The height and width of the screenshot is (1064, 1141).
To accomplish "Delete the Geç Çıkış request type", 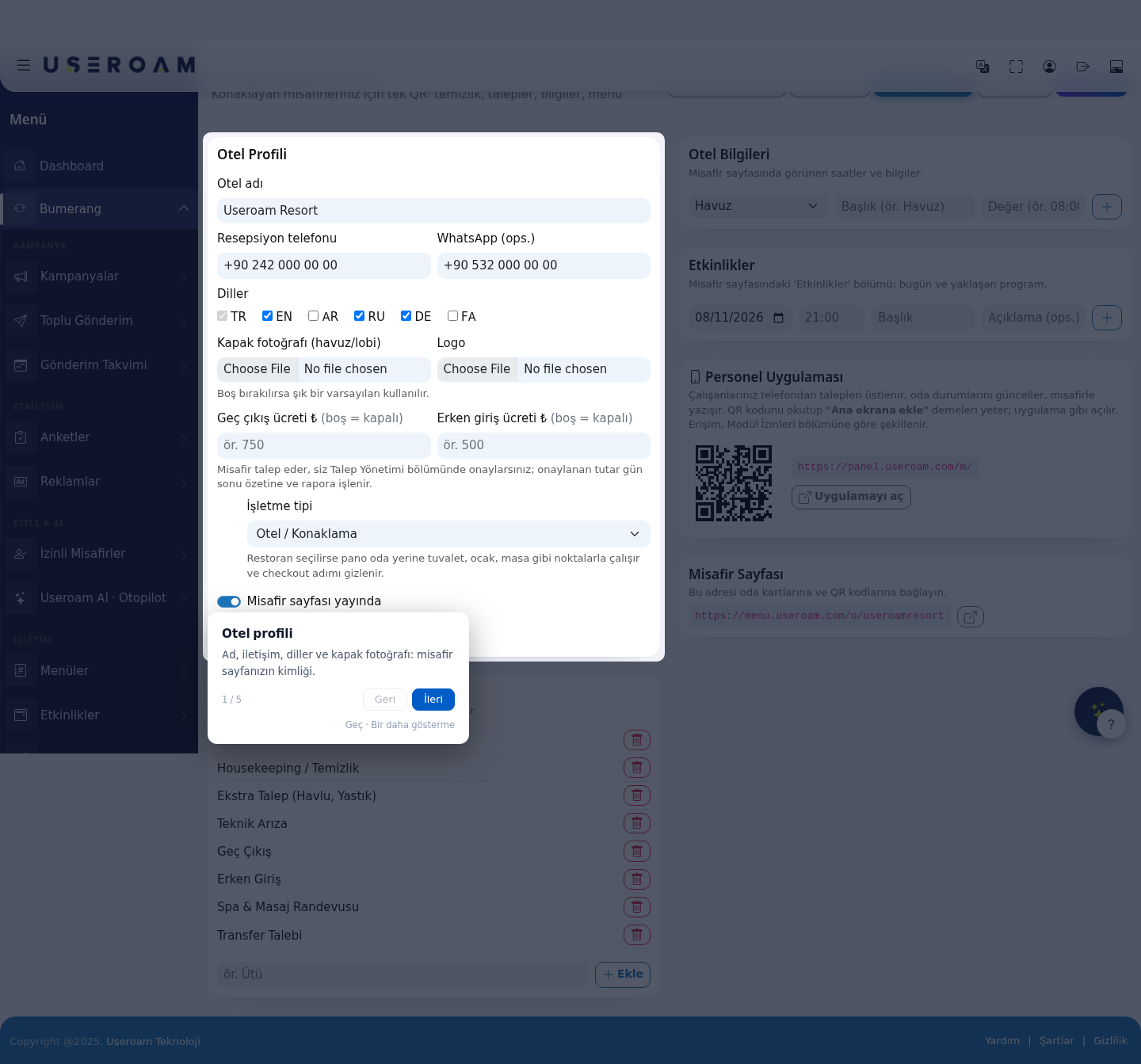I will coord(637,851).
